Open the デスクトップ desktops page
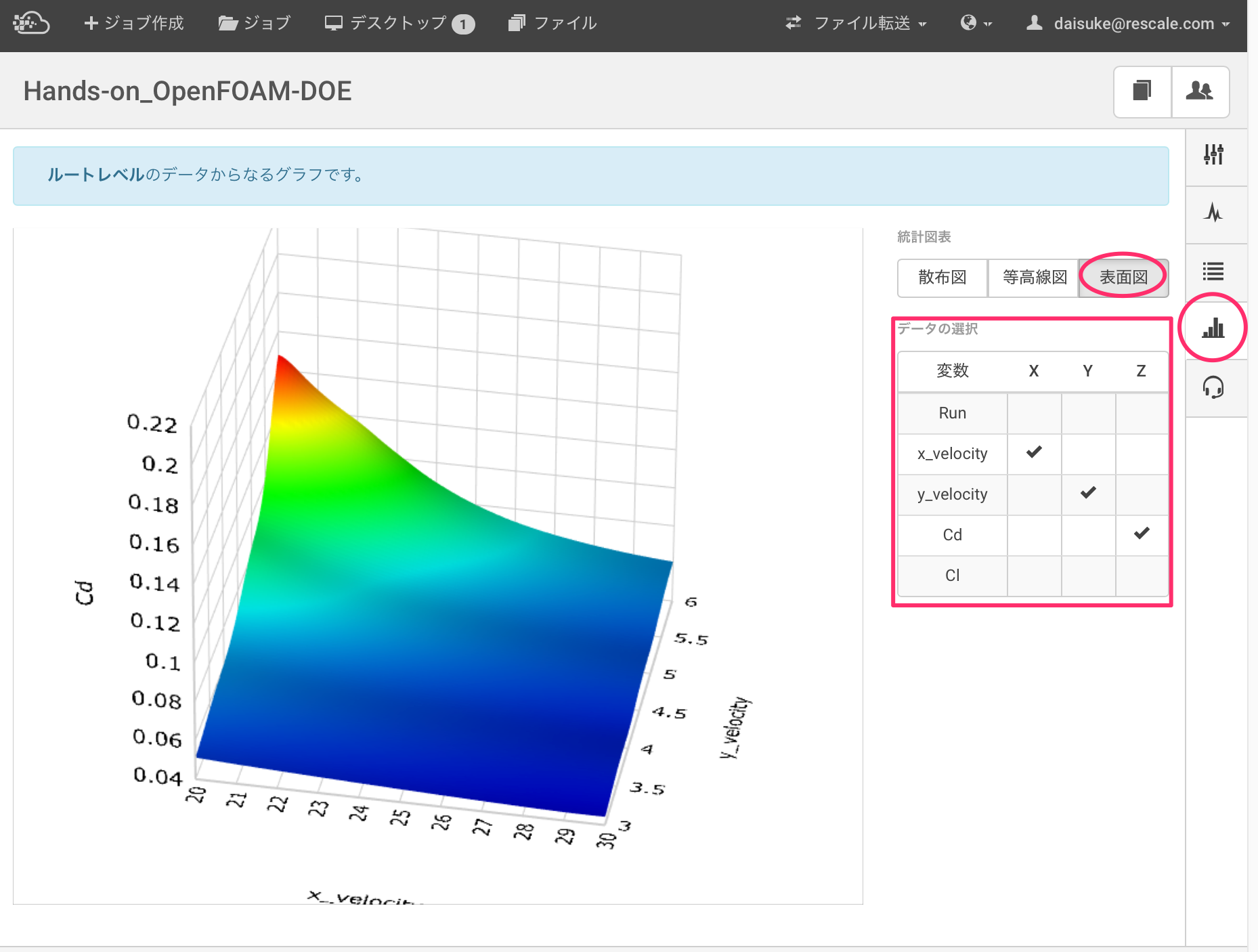This screenshot has width=1258, height=952. click(x=399, y=23)
